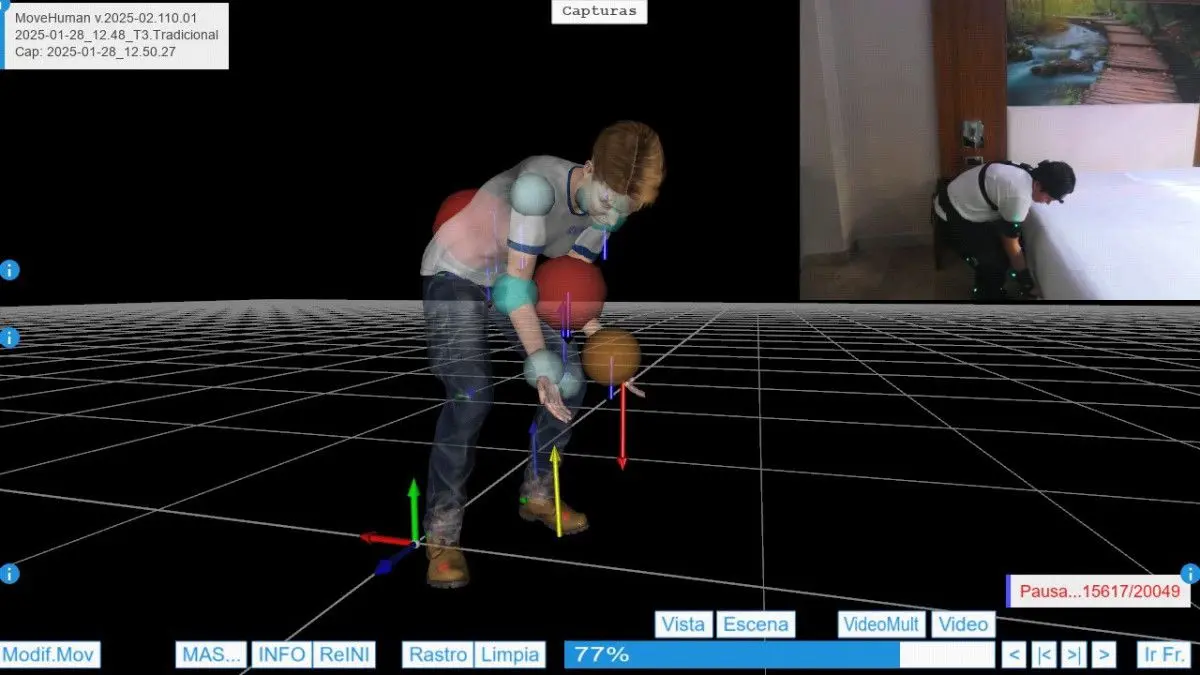Step back one frame with < button

click(x=1014, y=655)
